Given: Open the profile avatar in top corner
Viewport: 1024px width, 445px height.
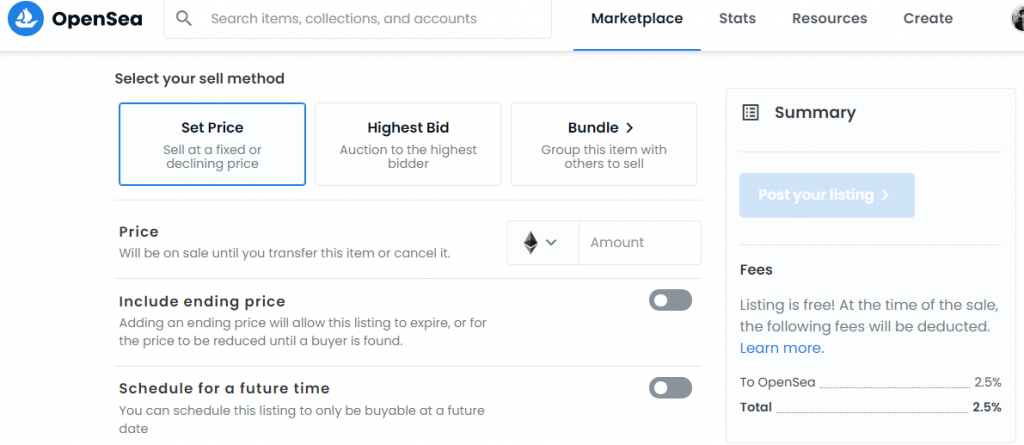Looking at the screenshot, I should [x=1017, y=19].
